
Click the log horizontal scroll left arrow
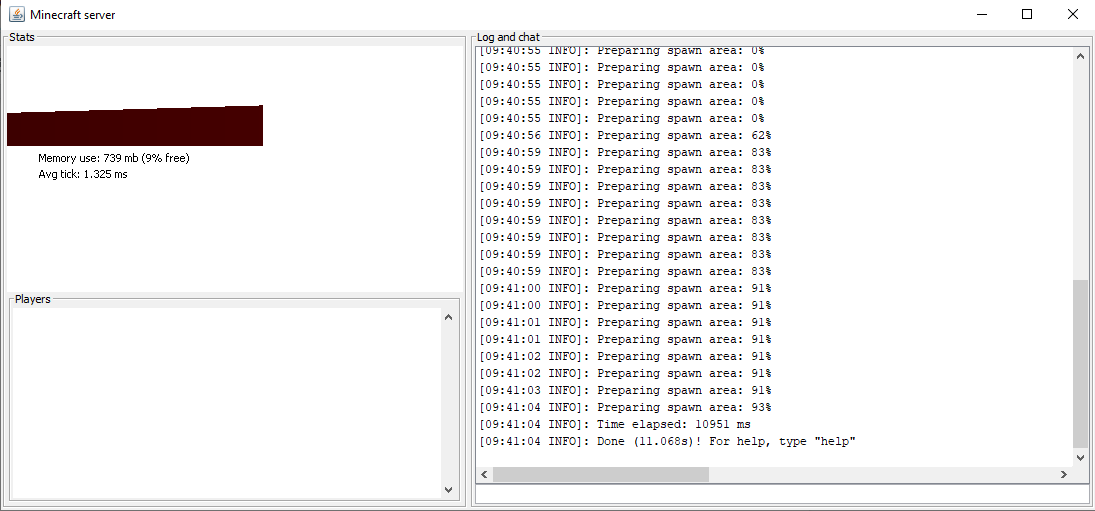(x=485, y=475)
